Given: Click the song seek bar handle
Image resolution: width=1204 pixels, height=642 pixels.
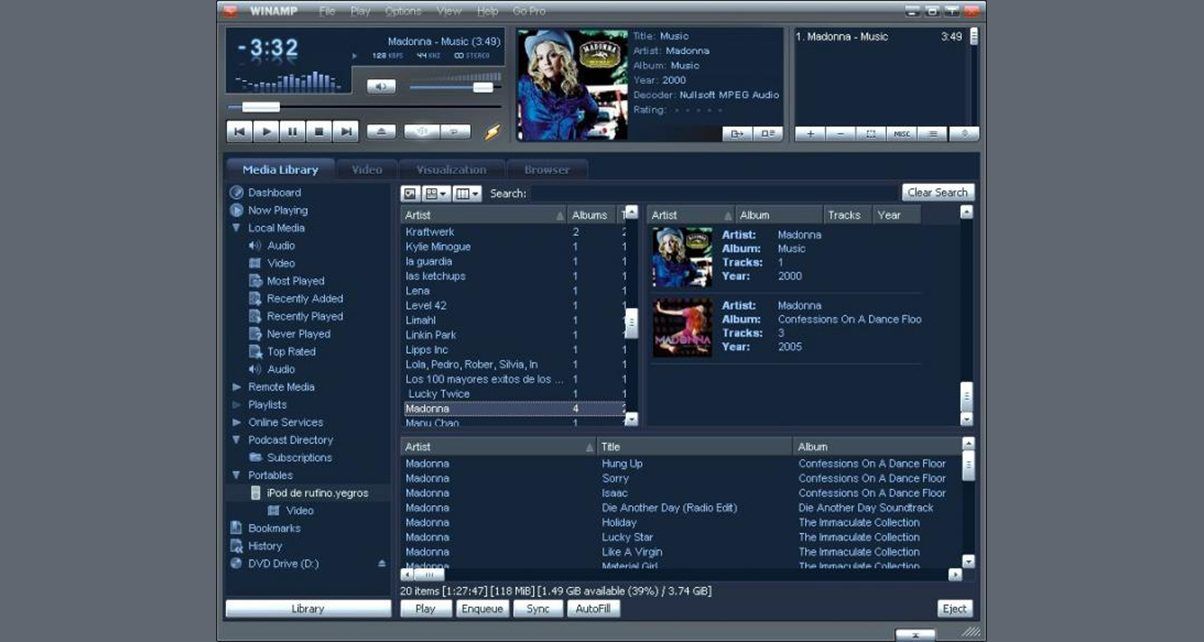Looking at the screenshot, I should (x=260, y=107).
